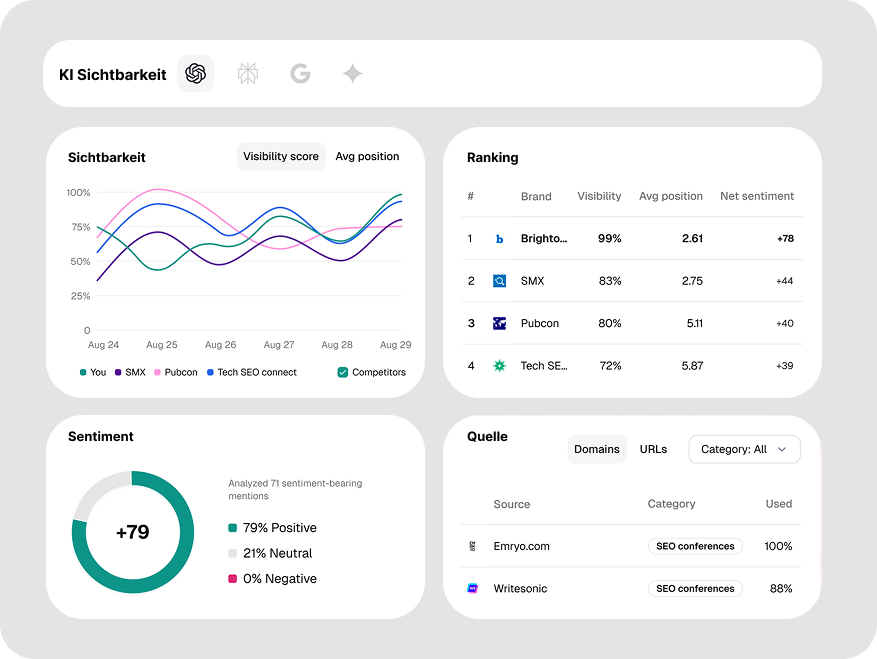Screen dimensions: 877x659
Task: Switch to the Avg position tab
Action: pyautogui.click(x=367, y=157)
